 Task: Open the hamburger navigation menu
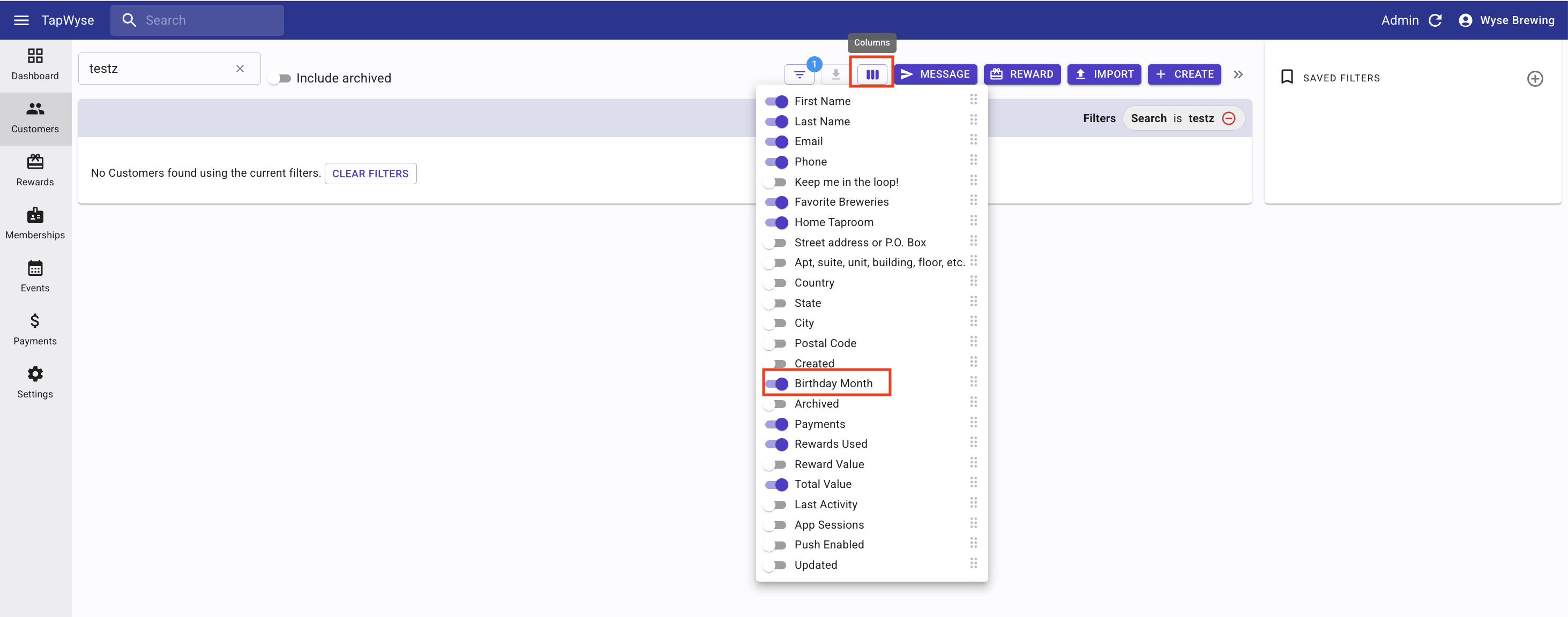21,20
